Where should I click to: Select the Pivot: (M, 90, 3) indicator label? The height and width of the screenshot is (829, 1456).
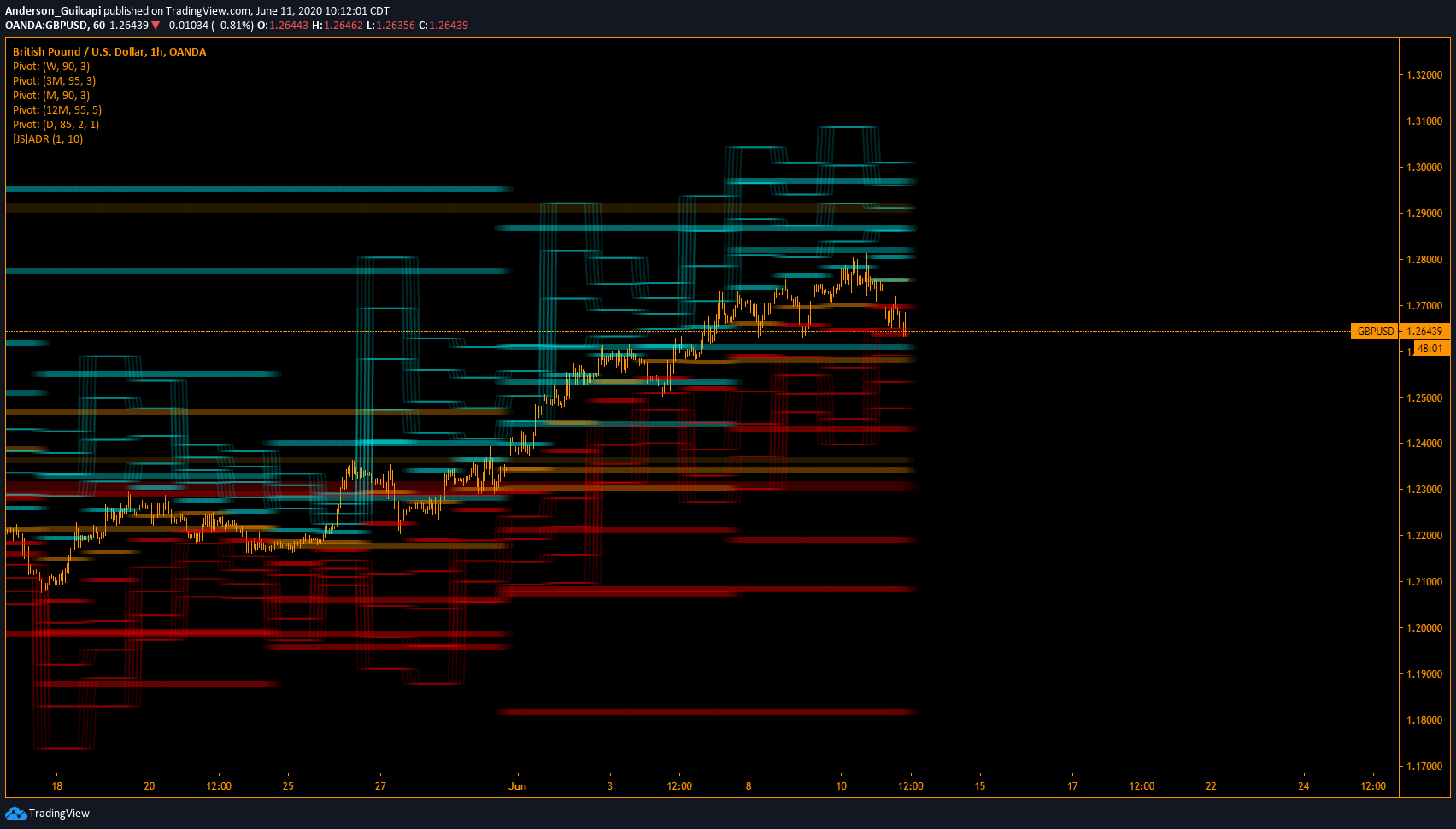[x=51, y=95]
